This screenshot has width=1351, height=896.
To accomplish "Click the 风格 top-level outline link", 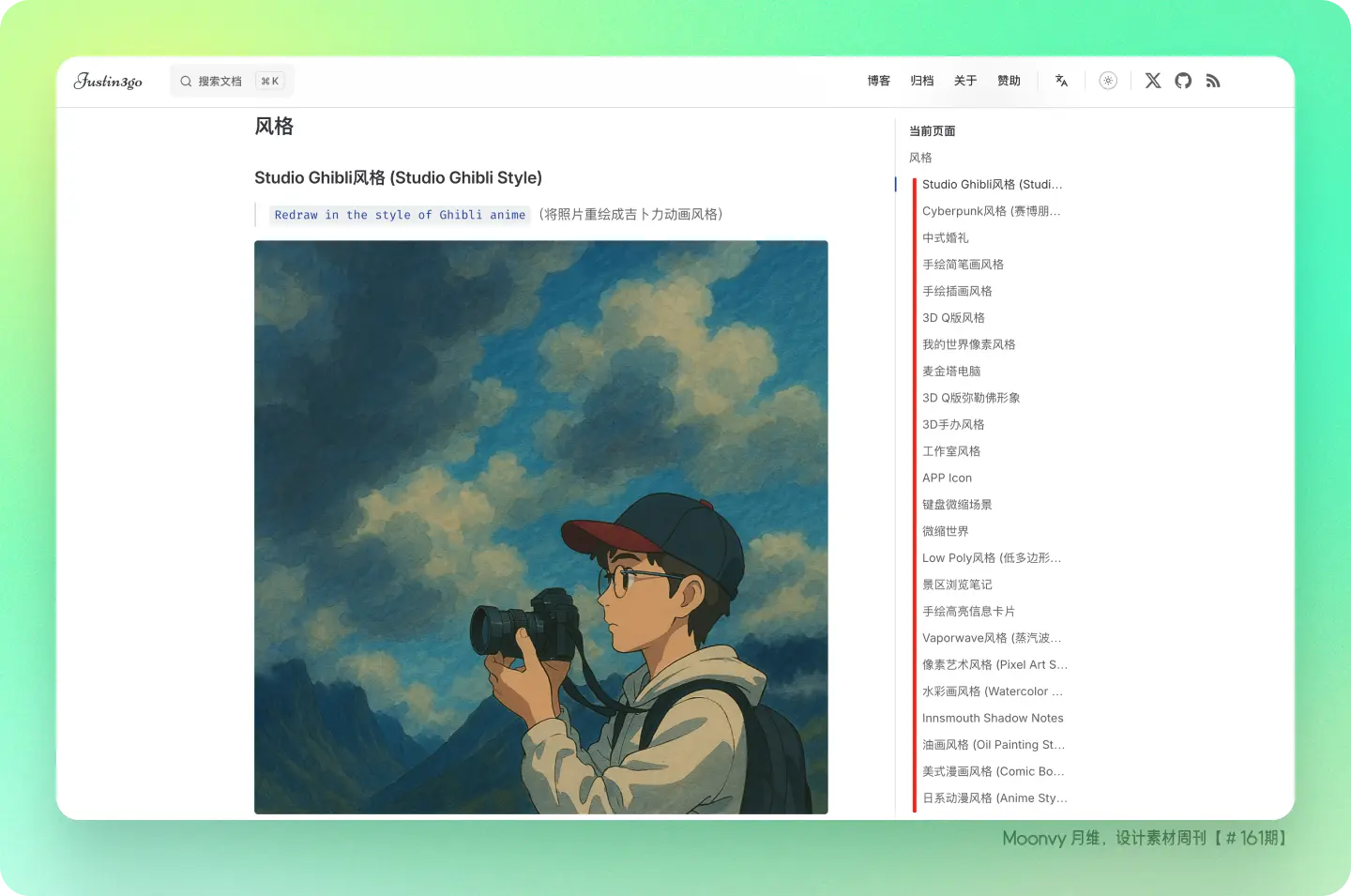I will (920, 158).
